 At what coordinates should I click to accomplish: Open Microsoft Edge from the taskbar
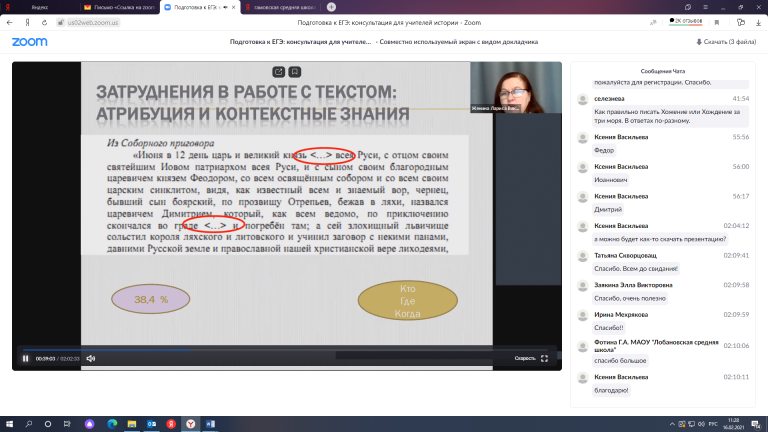click(112, 424)
